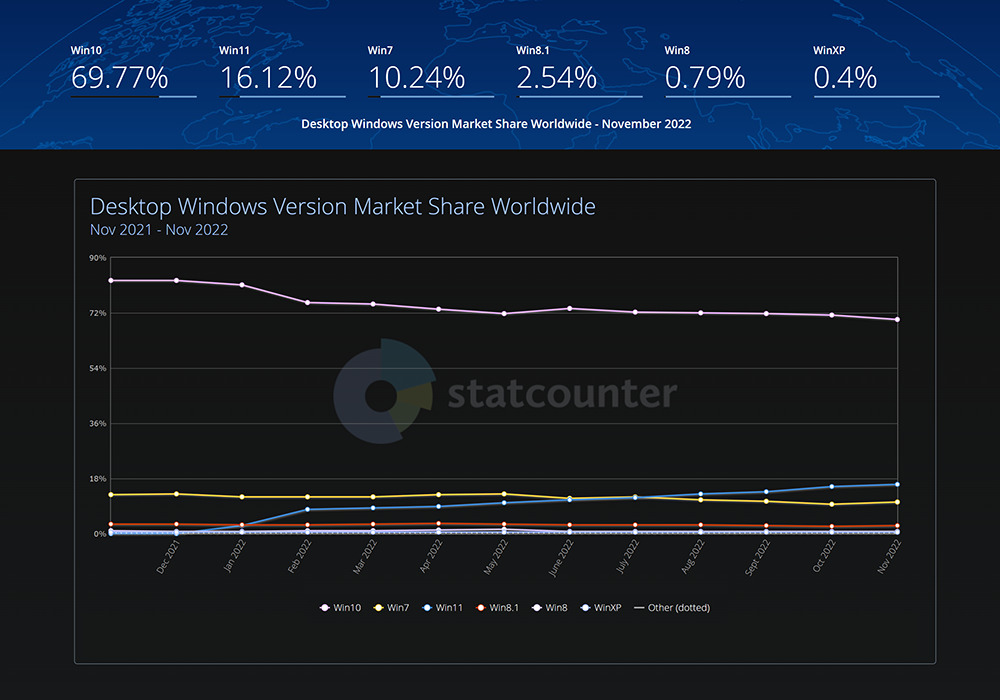The image size is (1000, 700).
Task: Click the statcounter logo watermark
Action: [506, 392]
